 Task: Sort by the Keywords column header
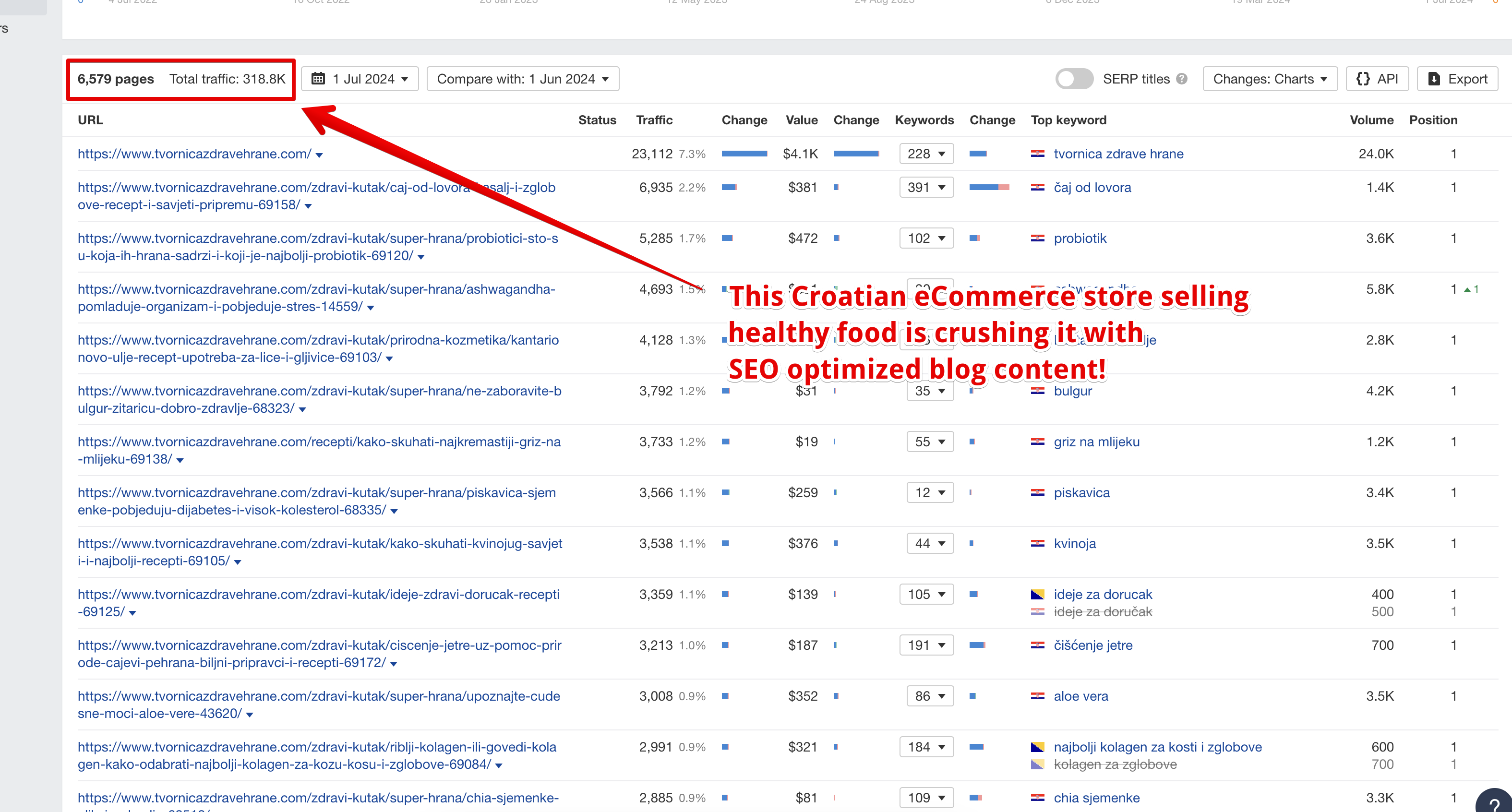click(924, 119)
